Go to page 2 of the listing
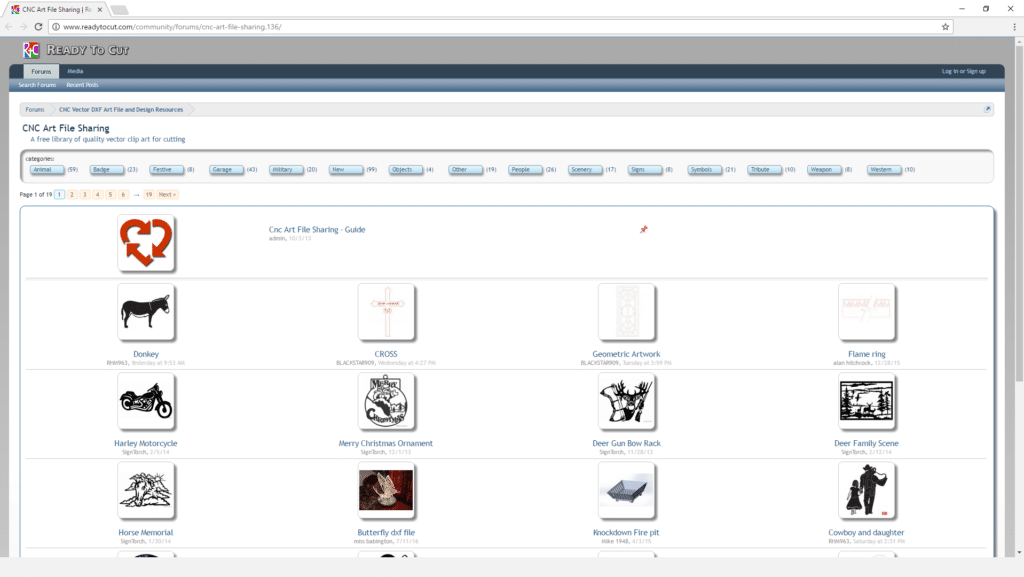The width and height of the screenshot is (1024, 577). (73, 194)
